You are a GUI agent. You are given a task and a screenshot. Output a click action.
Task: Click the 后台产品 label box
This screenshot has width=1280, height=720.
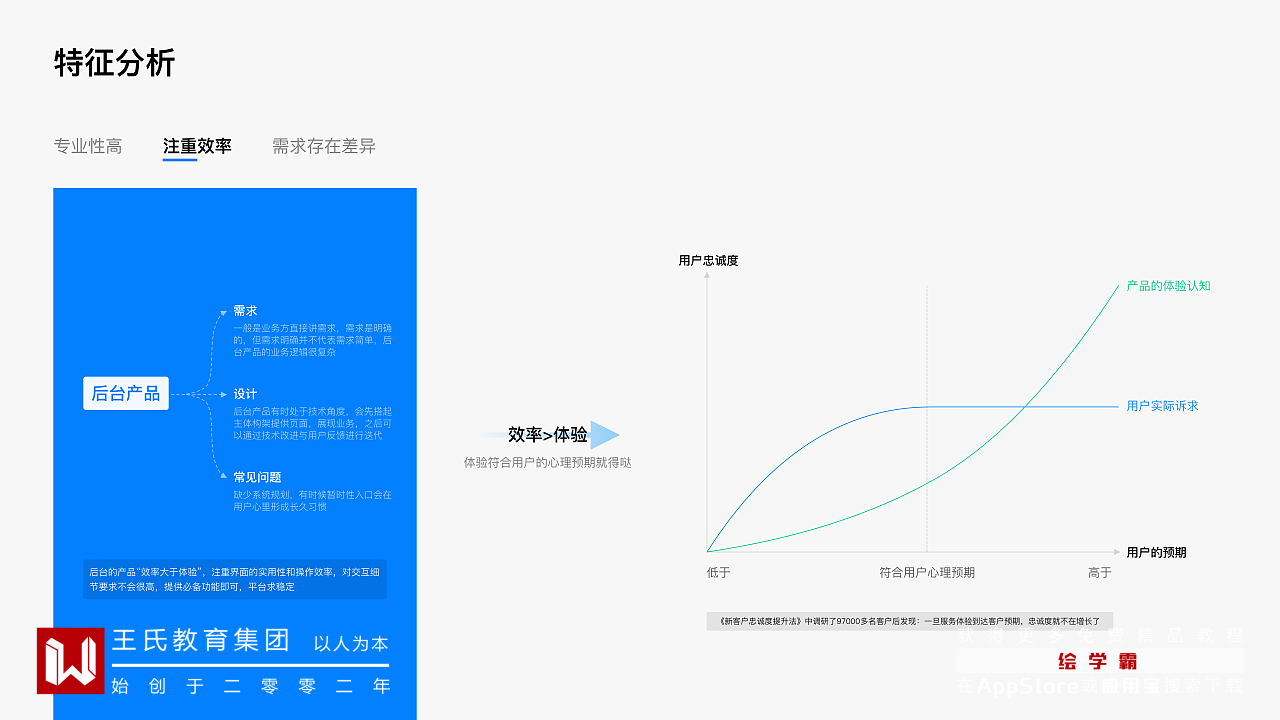click(x=126, y=393)
